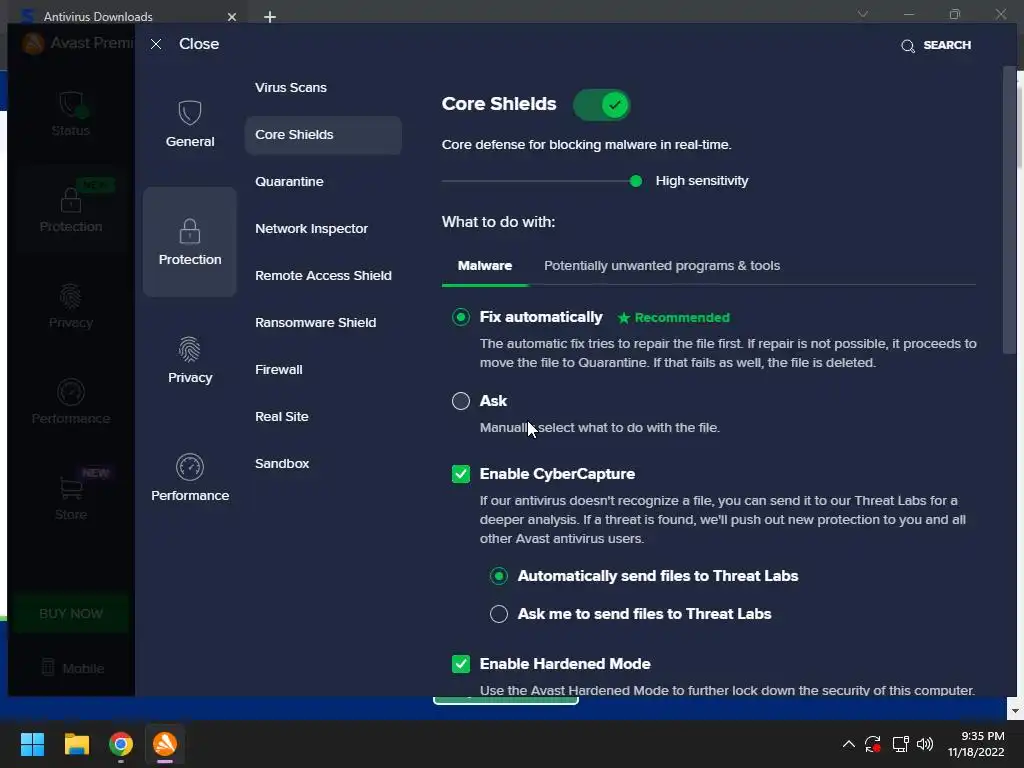Click the sync status tray icon
Viewport: 1024px width, 768px height.
(872, 744)
